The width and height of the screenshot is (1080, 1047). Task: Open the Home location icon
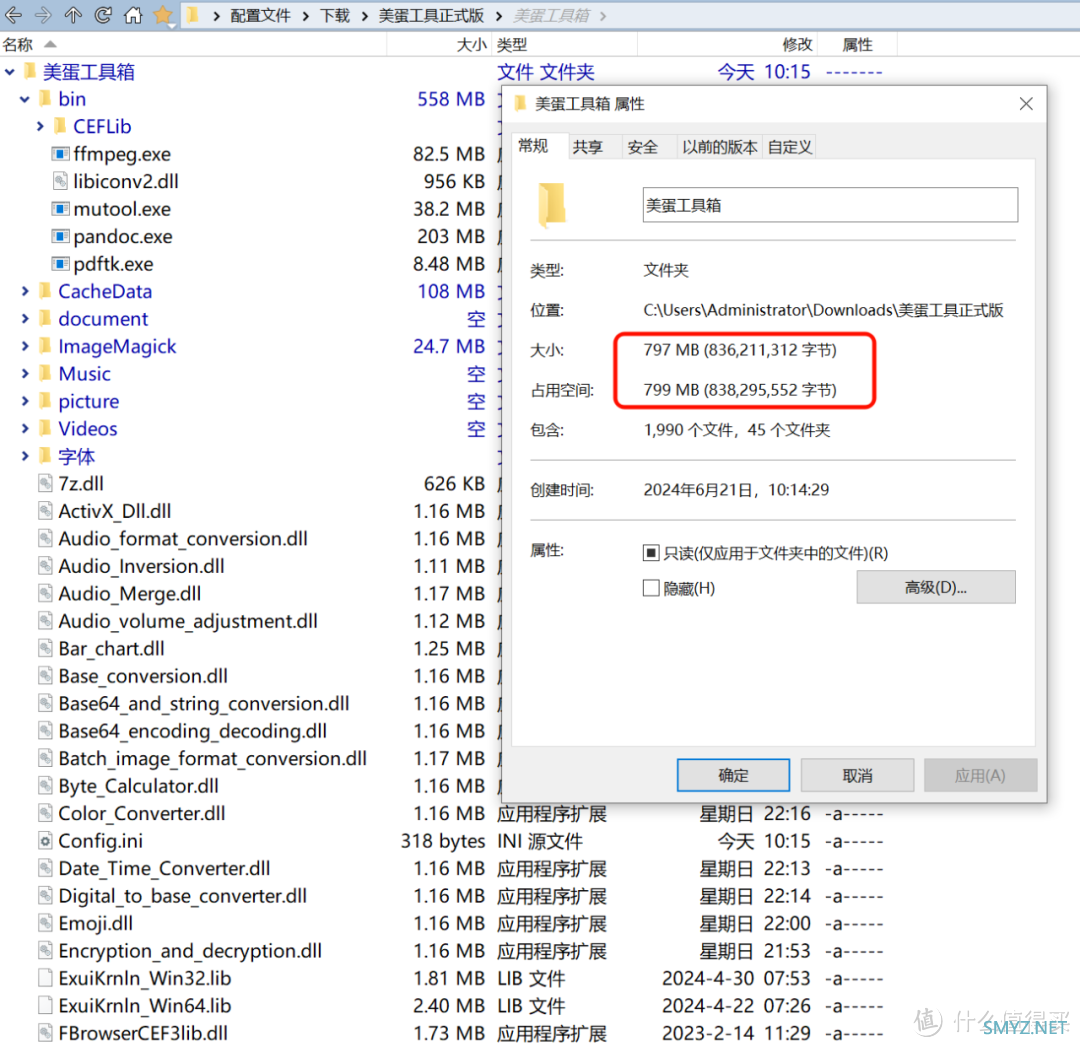[x=133, y=14]
